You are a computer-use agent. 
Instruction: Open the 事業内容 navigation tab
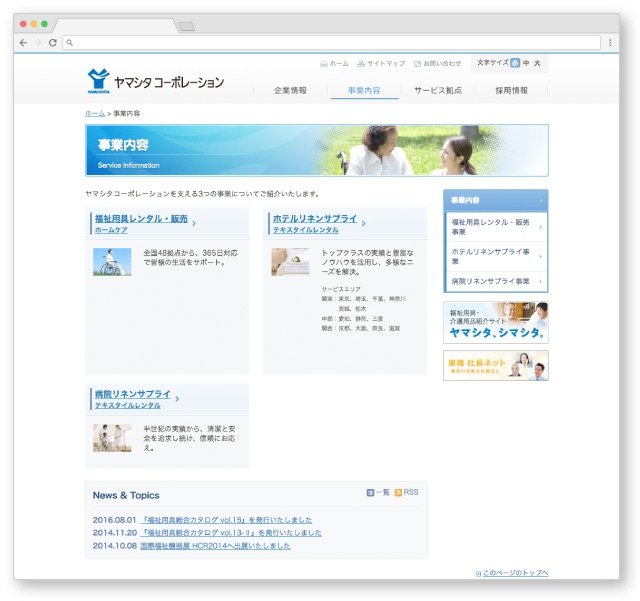[x=364, y=91]
